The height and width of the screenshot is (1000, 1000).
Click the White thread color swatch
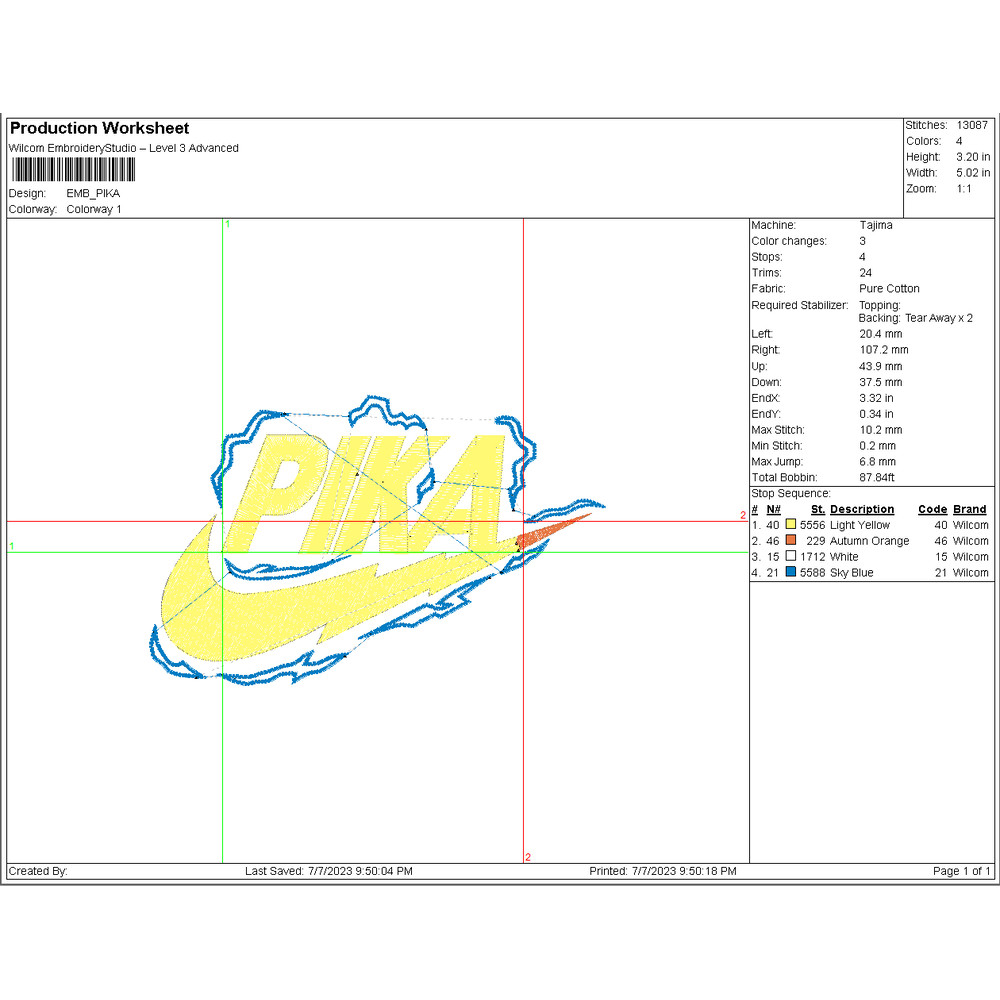pyautogui.click(x=791, y=557)
